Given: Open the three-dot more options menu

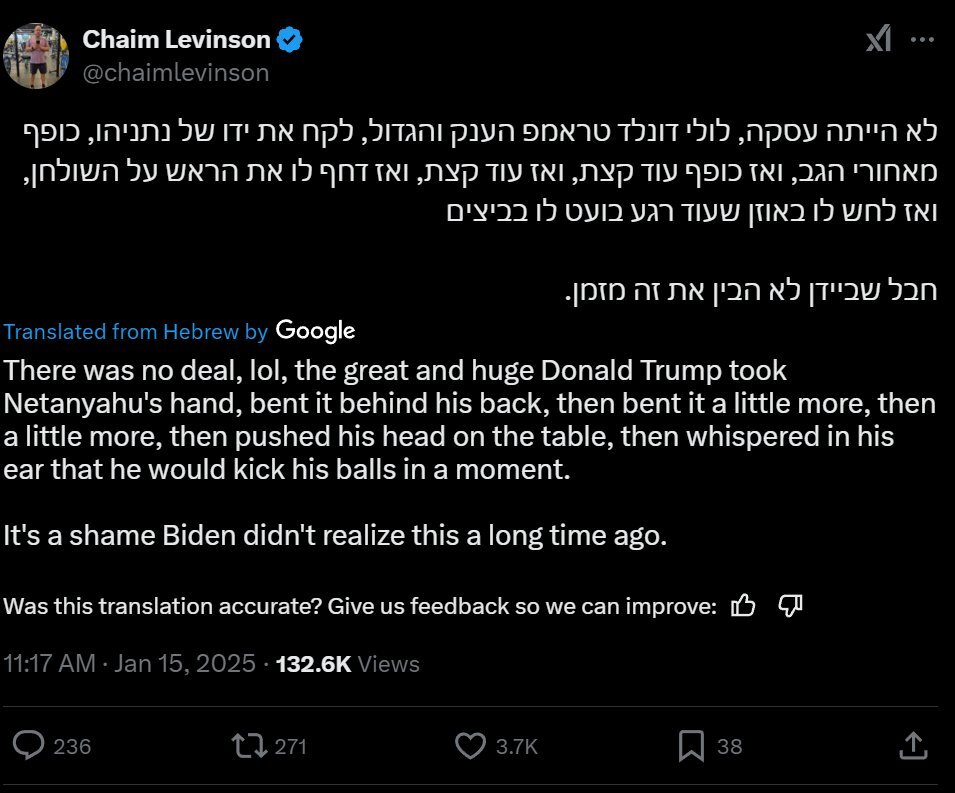Looking at the screenshot, I should 920,39.
